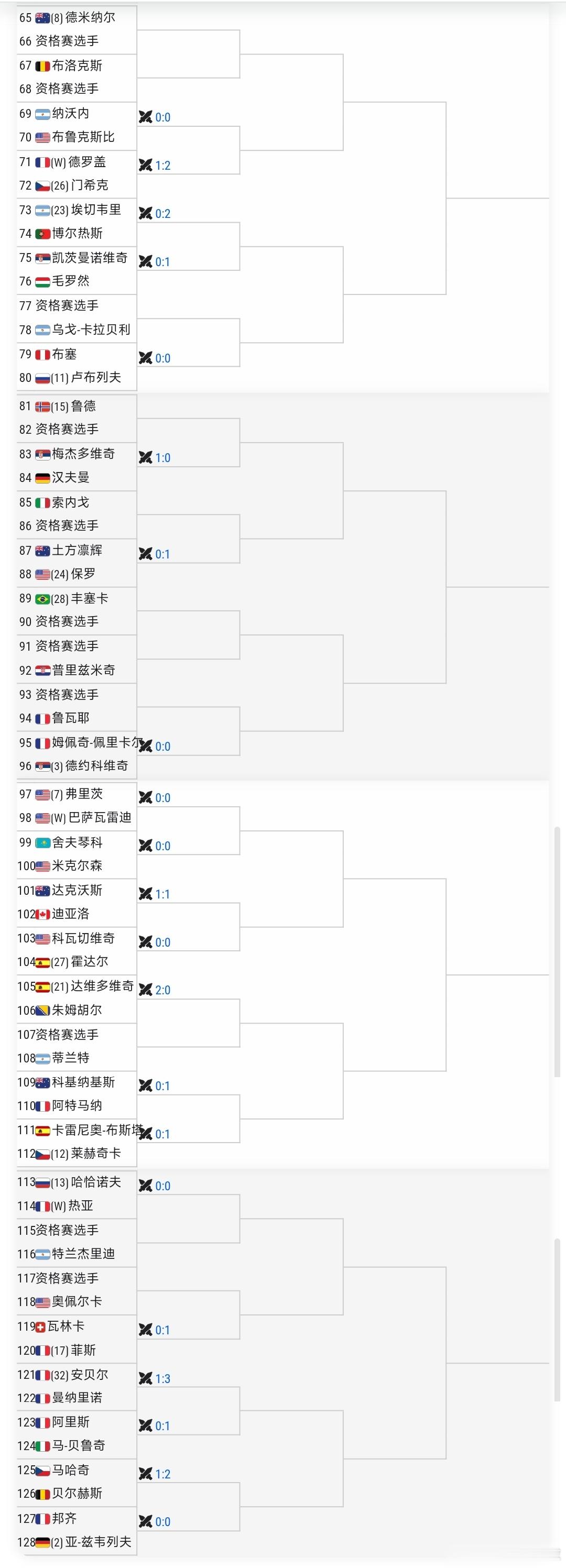Click head-to-head icon beside 纳沃内 0:0
This screenshot has width=566, height=1568.
point(146,117)
